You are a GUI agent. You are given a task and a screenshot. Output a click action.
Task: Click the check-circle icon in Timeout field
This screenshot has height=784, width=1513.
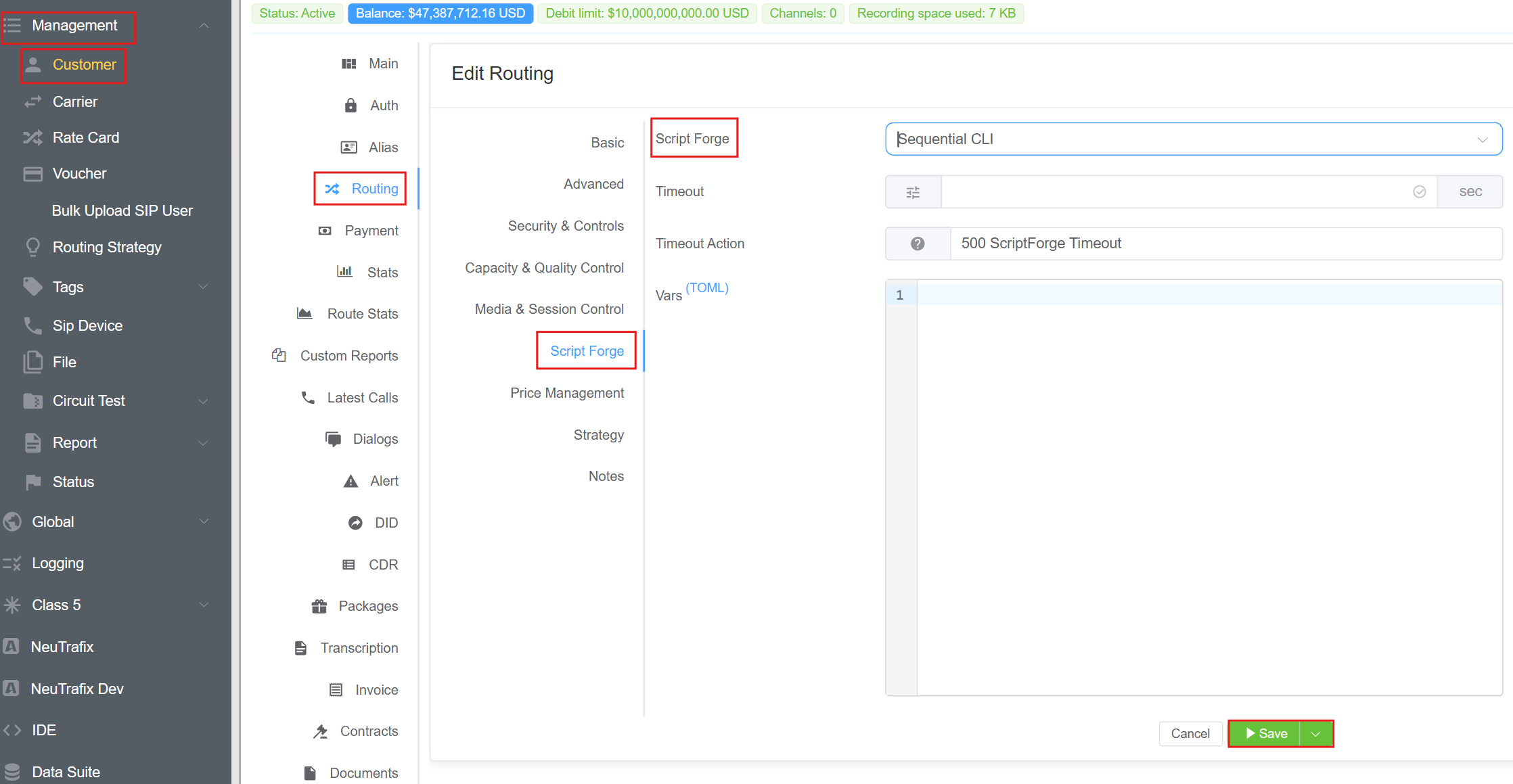point(1420,192)
